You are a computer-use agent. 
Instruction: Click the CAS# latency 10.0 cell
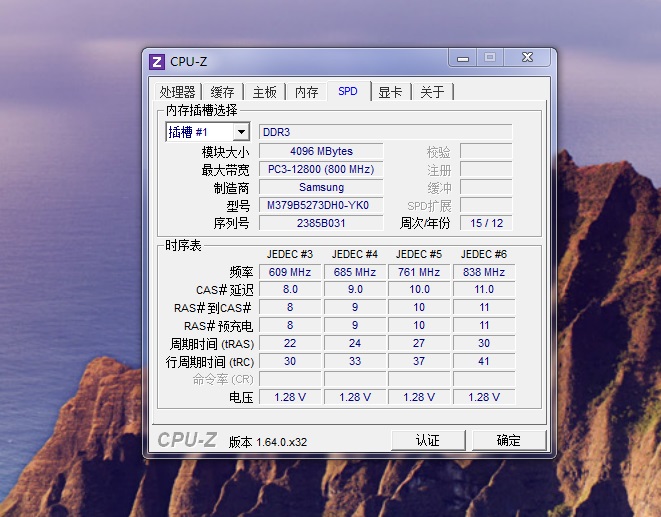click(419, 289)
